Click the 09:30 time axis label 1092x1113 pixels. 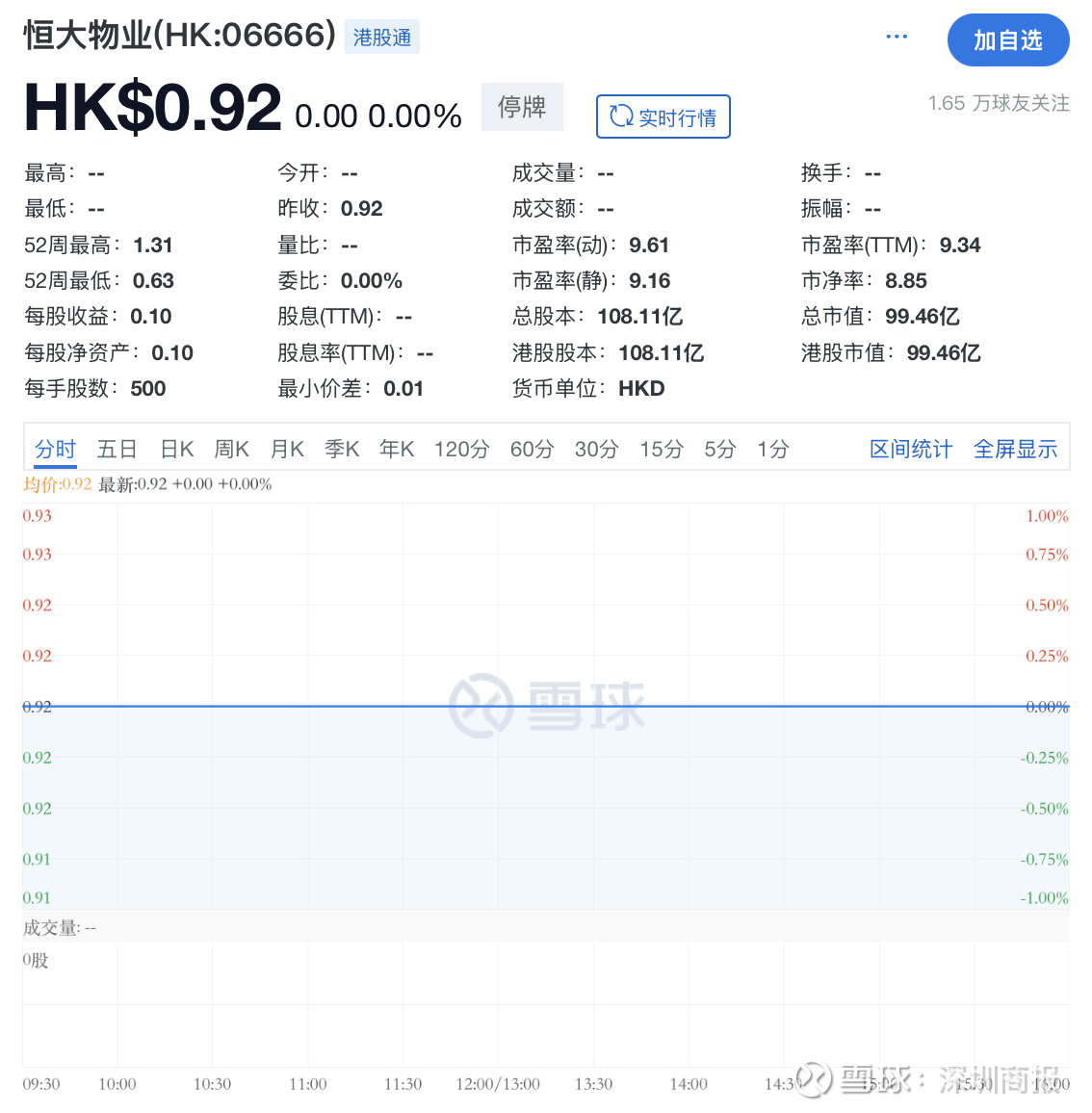click(41, 1085)
